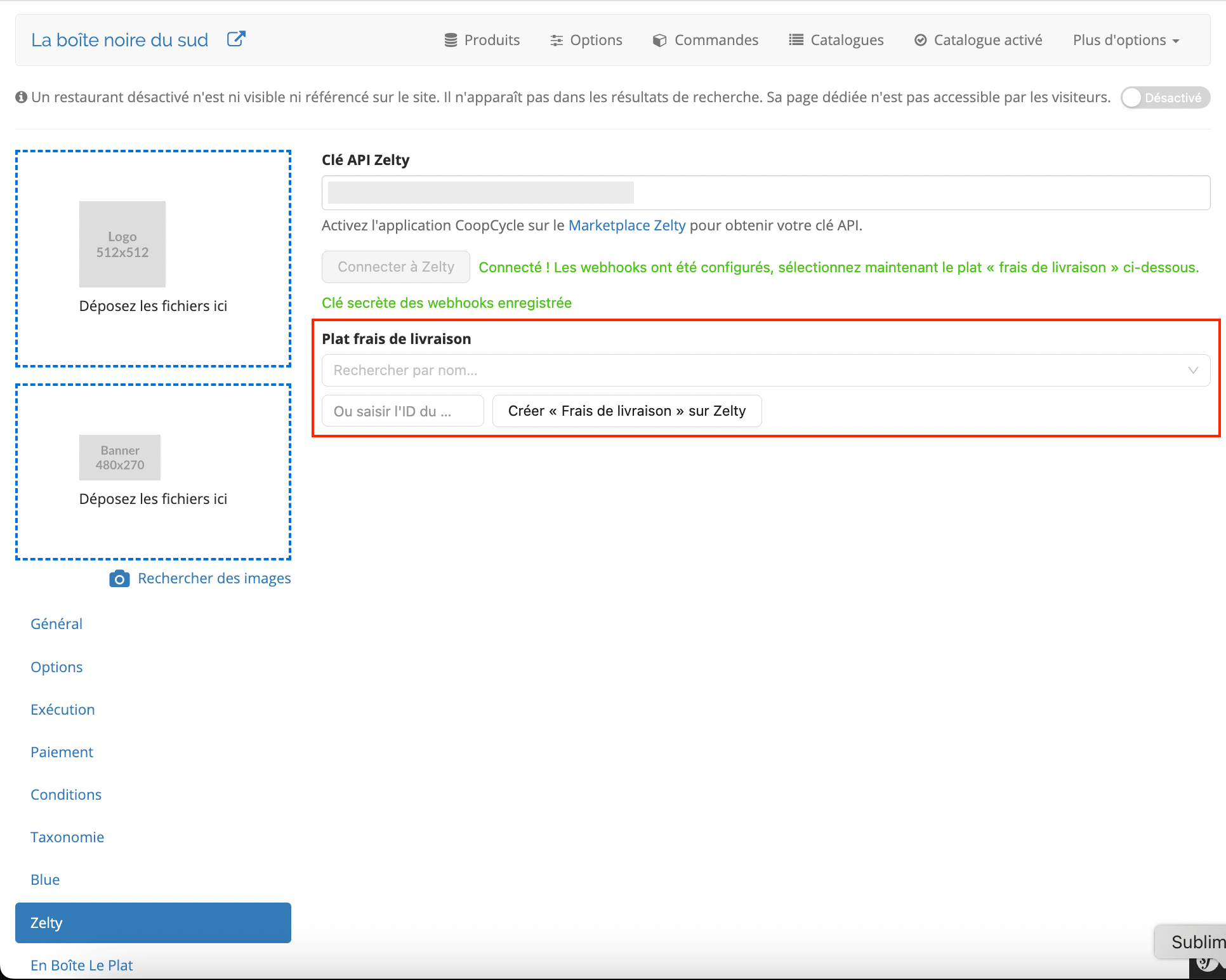Screen dimensions: 1226x980
Task: Switch to the Général settings tab
Action: [x=56, y=624]
